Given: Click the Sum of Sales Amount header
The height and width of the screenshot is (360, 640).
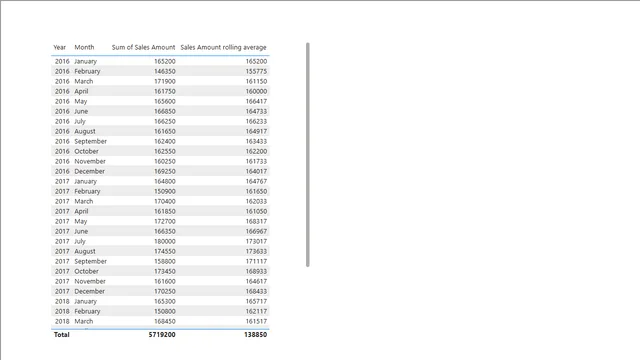Looking at the screenshot, I should [143, 47].
